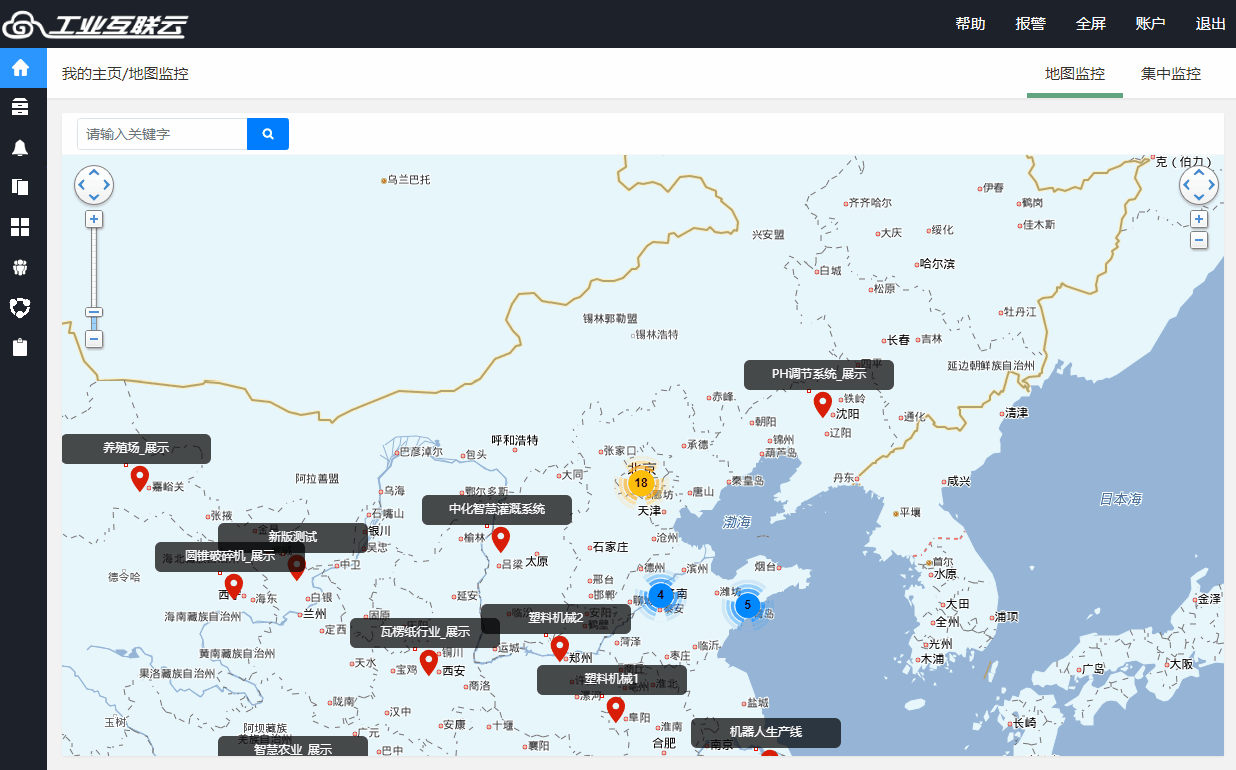This screenshot has height=770, width=1236.
Task: Open the circular sync icon in sidebar
Action: [20, 307]
